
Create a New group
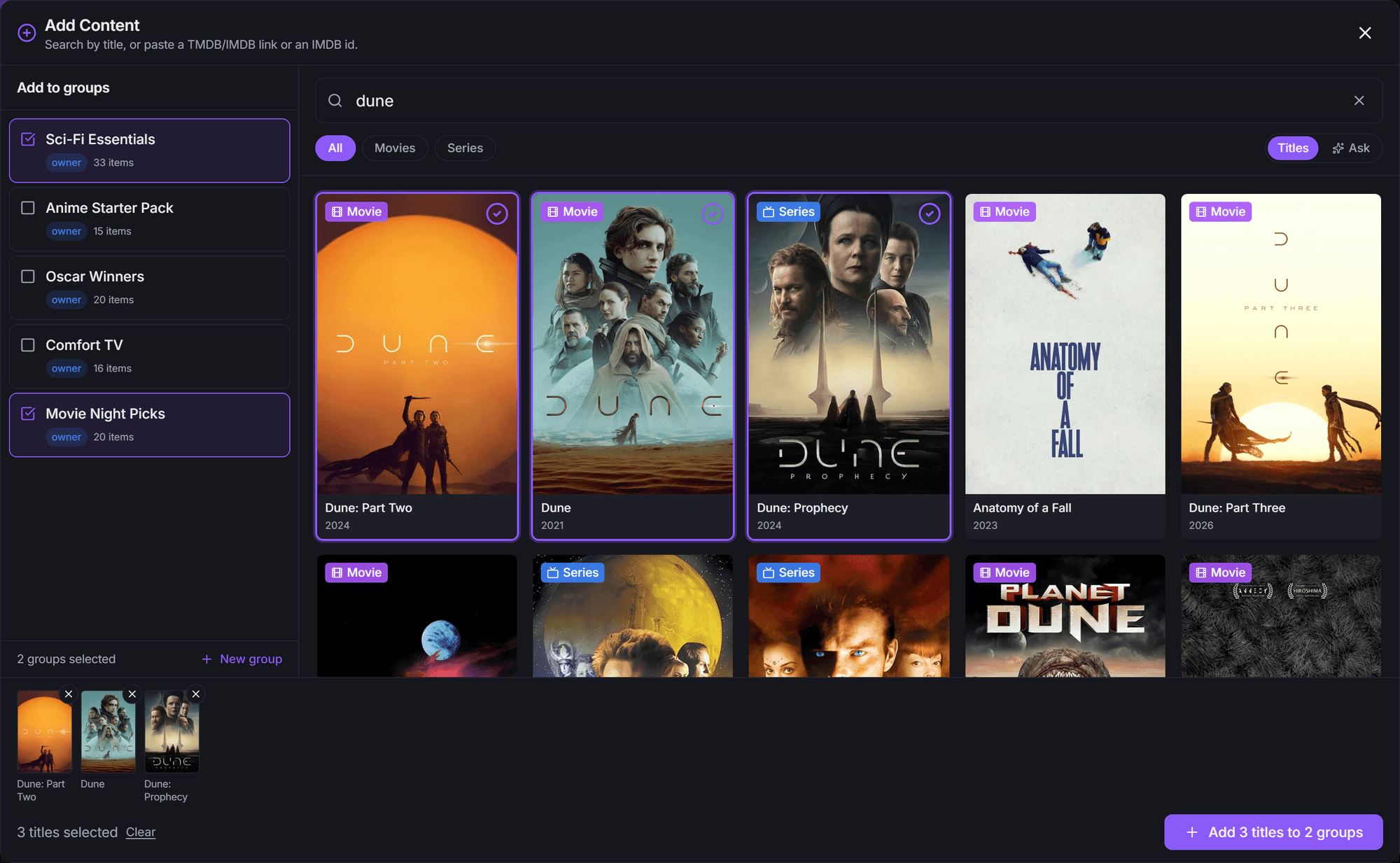[x=242, y=659]
